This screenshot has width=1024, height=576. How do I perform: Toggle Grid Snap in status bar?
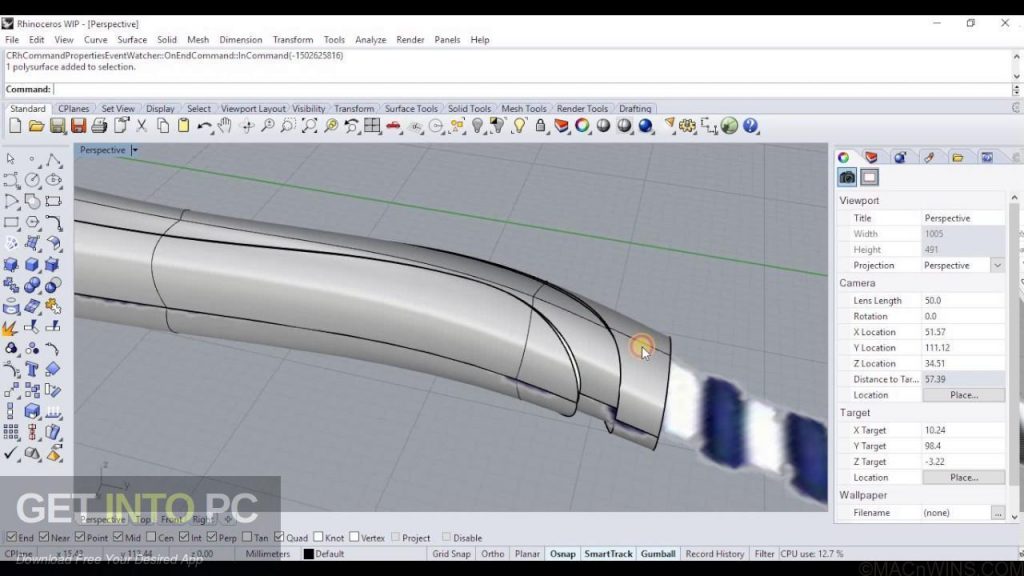[x=451, y=554]
